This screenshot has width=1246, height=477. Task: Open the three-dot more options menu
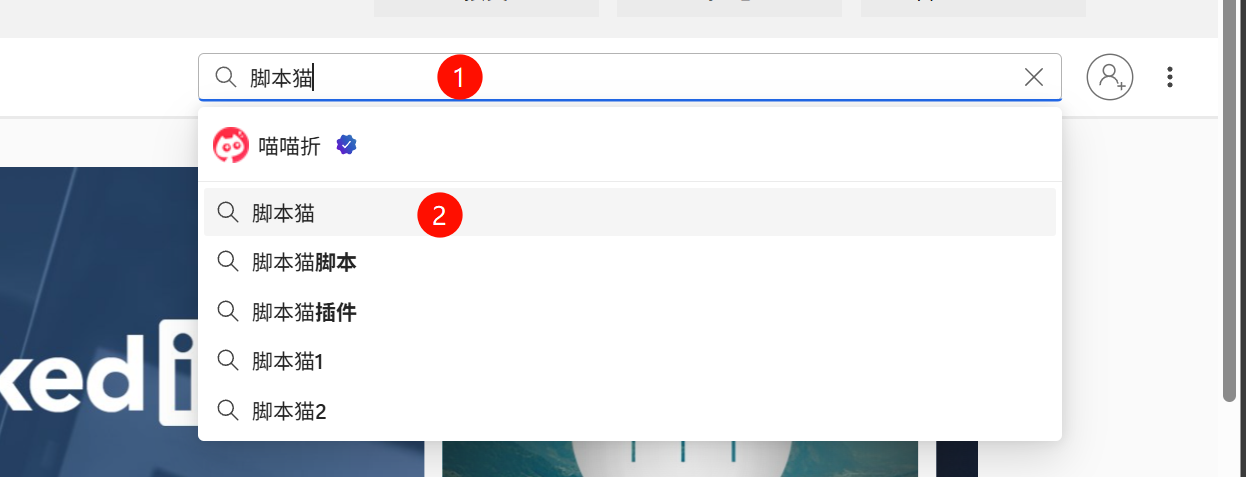tap(1170, 77)
